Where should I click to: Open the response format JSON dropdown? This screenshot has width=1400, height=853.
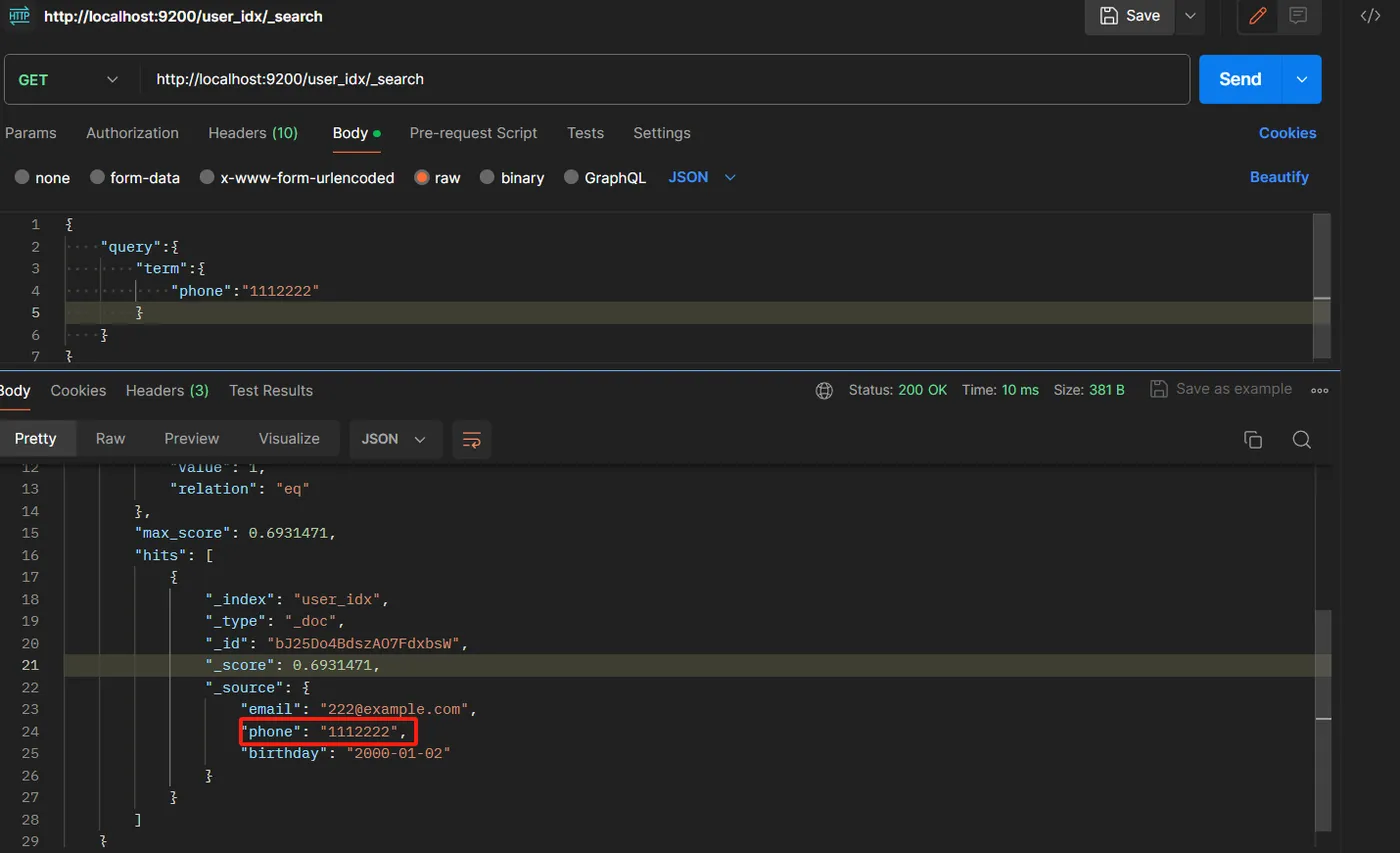coord(395,439)
